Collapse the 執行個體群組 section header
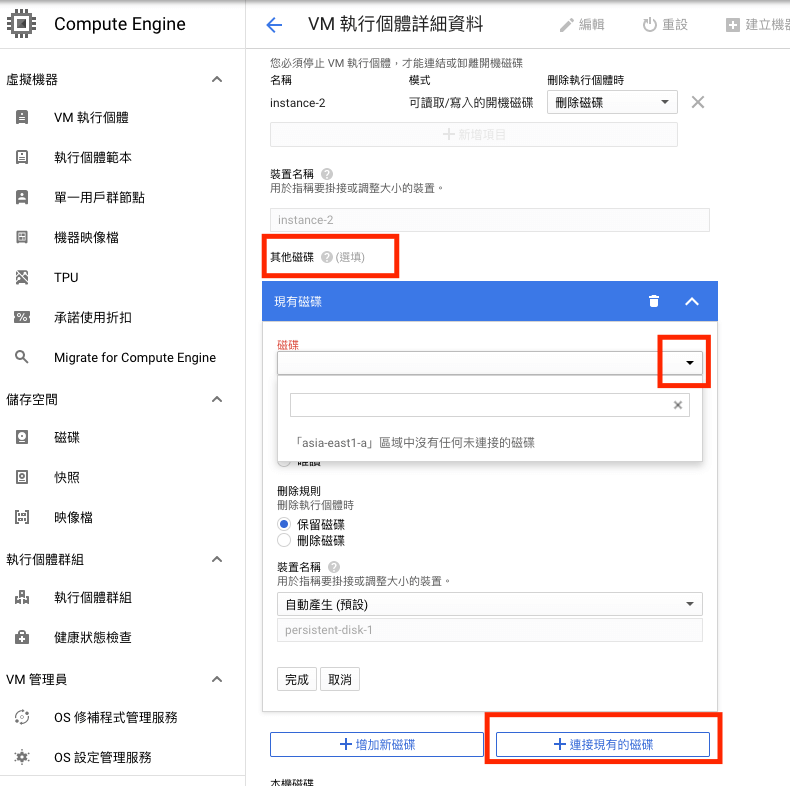The height and width of the screenshot is (786, 790). point(217,559)
